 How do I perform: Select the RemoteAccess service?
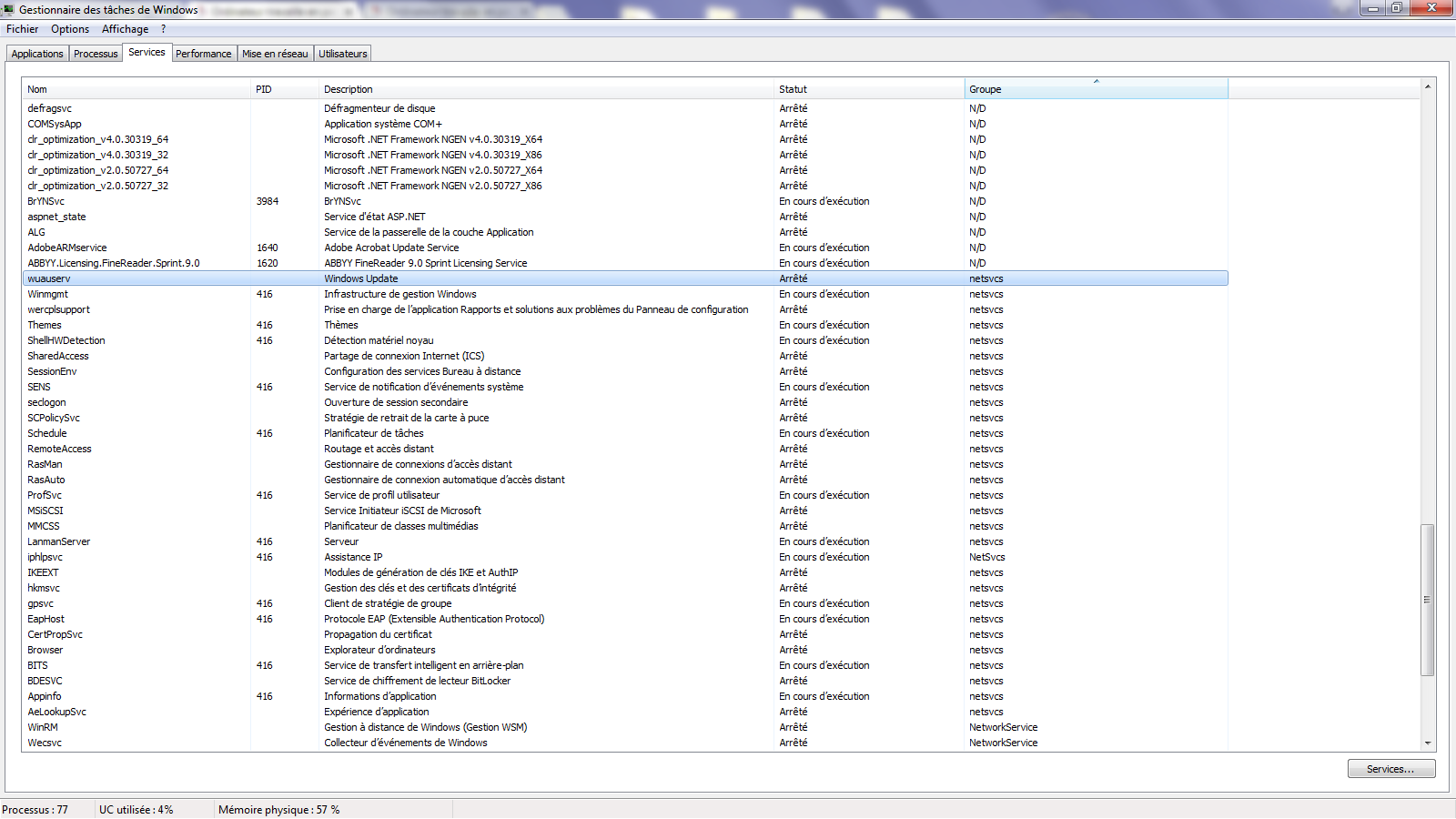pos(625,449)
